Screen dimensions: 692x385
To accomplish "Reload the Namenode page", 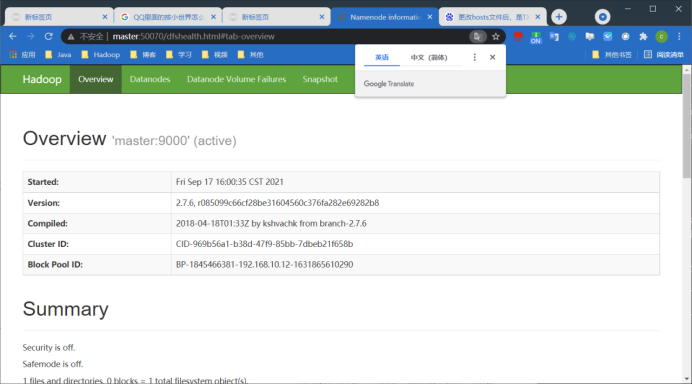I will pos(49,37).
